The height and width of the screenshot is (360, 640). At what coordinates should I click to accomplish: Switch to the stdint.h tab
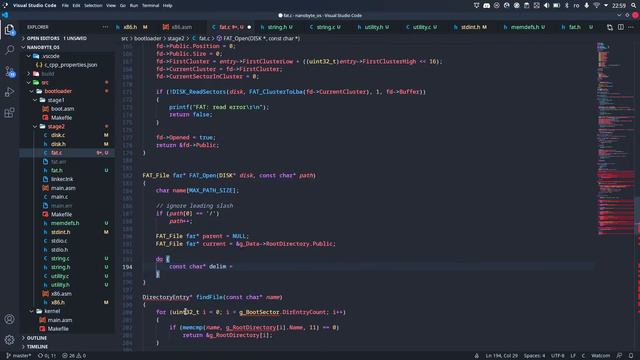(471, 27)
